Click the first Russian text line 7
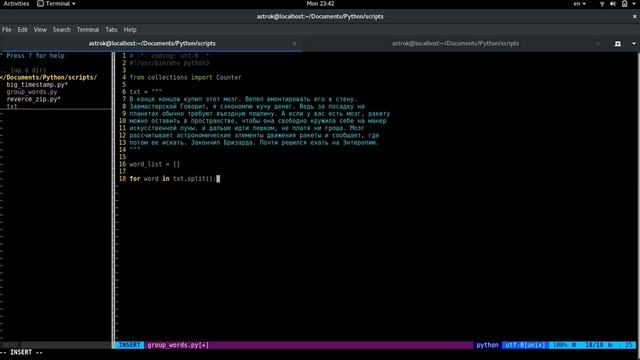This screenshot has height=360, width=640. click(x=243, y=99)
